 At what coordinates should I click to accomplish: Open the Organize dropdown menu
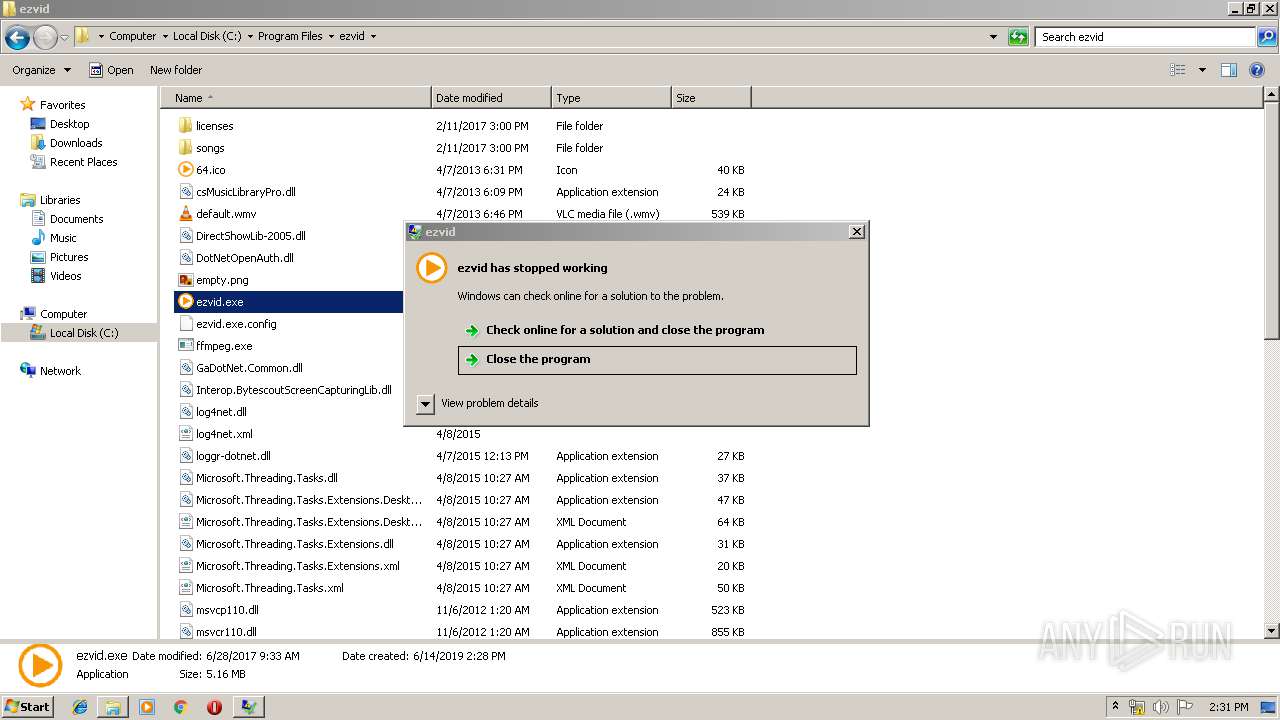click(41, 70)
